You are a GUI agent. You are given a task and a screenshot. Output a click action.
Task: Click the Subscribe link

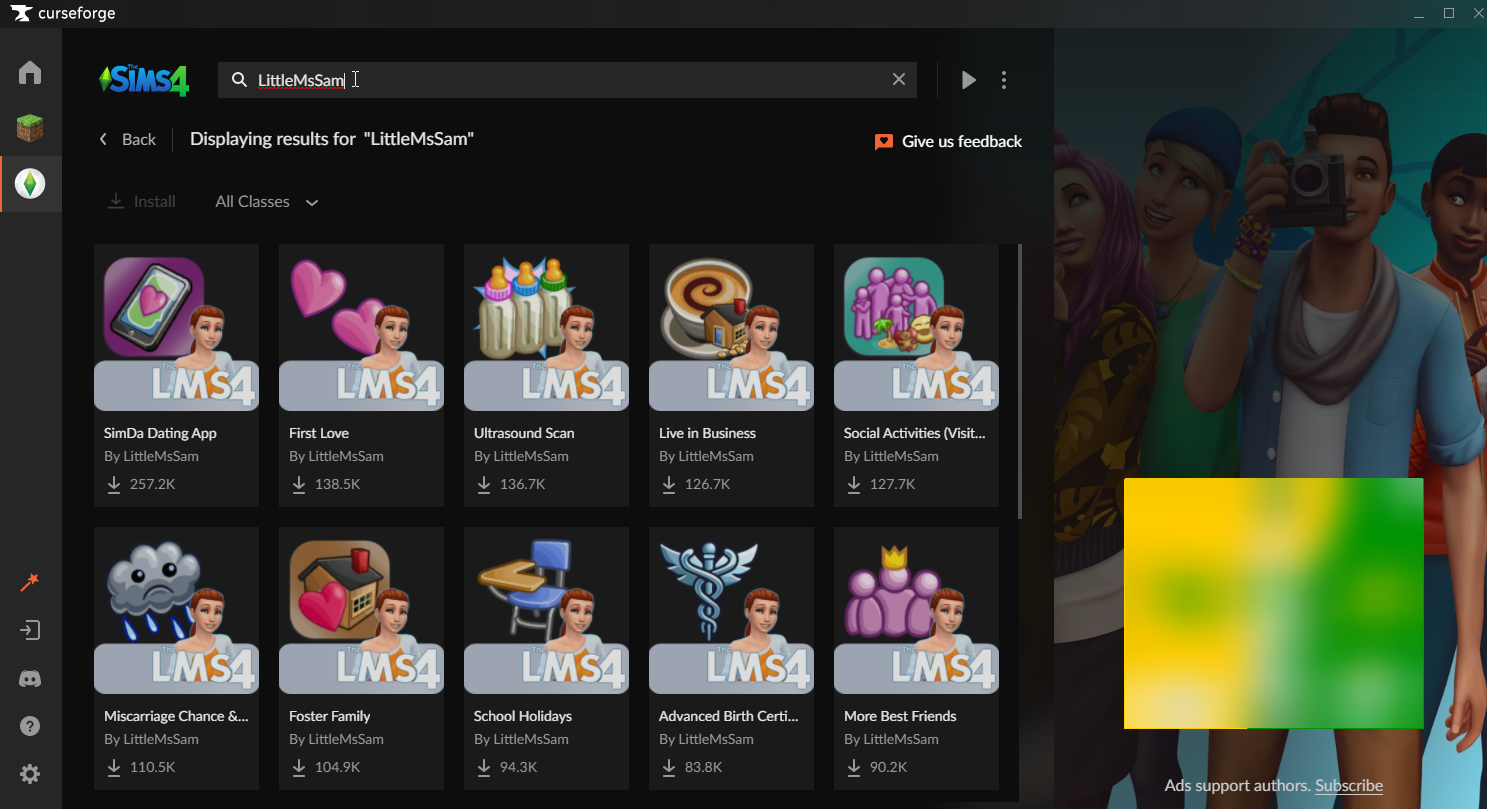click(1348, 786)
